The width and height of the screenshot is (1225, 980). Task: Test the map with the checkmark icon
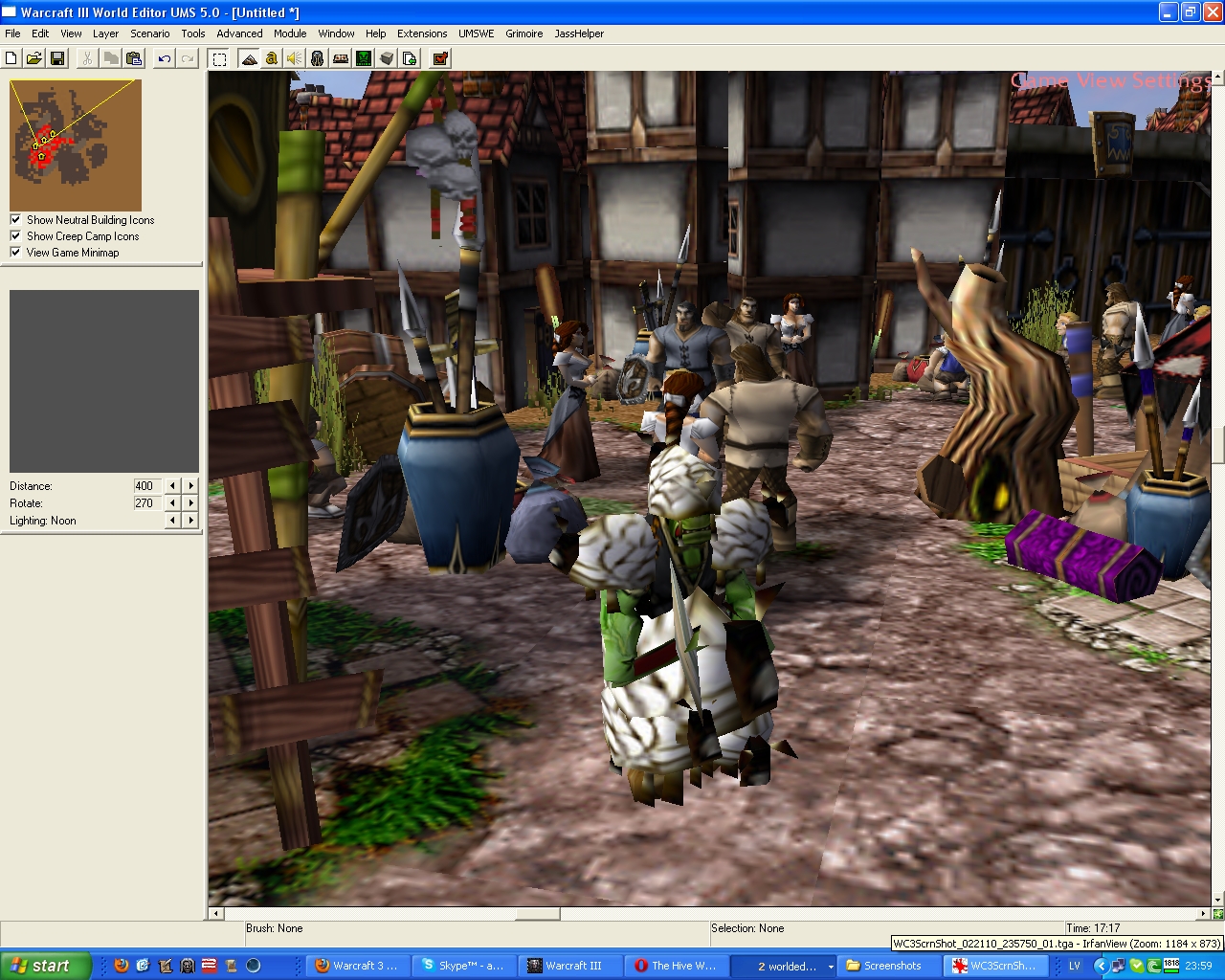(440, 58)
